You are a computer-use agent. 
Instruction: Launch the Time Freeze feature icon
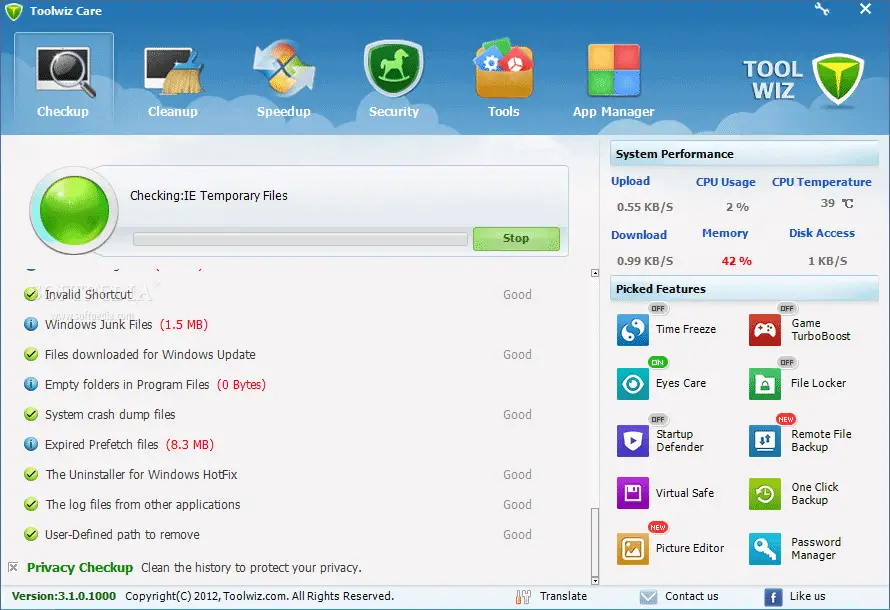coord(632,330)
